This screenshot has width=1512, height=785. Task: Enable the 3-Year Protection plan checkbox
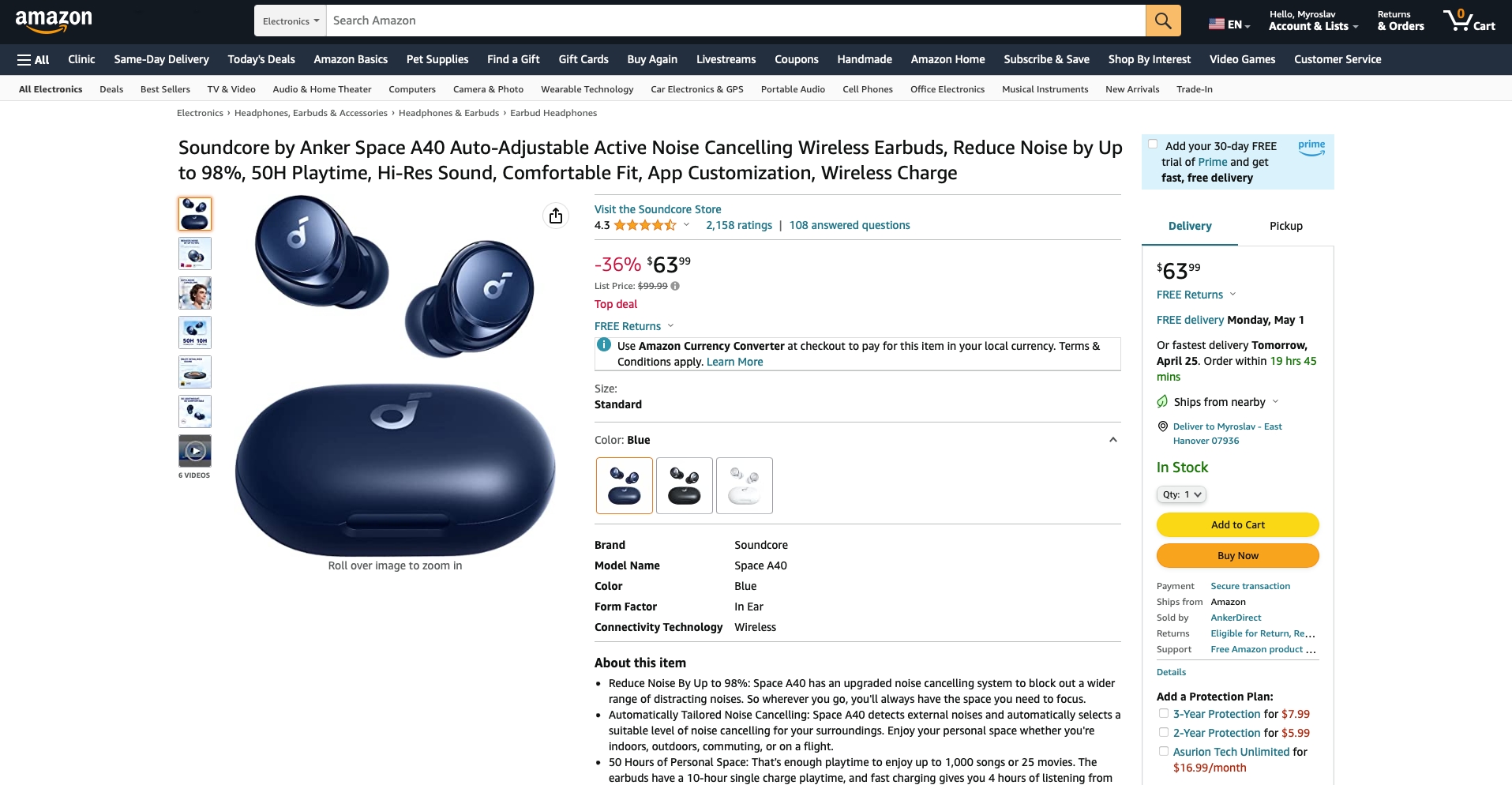[1164, 713]
